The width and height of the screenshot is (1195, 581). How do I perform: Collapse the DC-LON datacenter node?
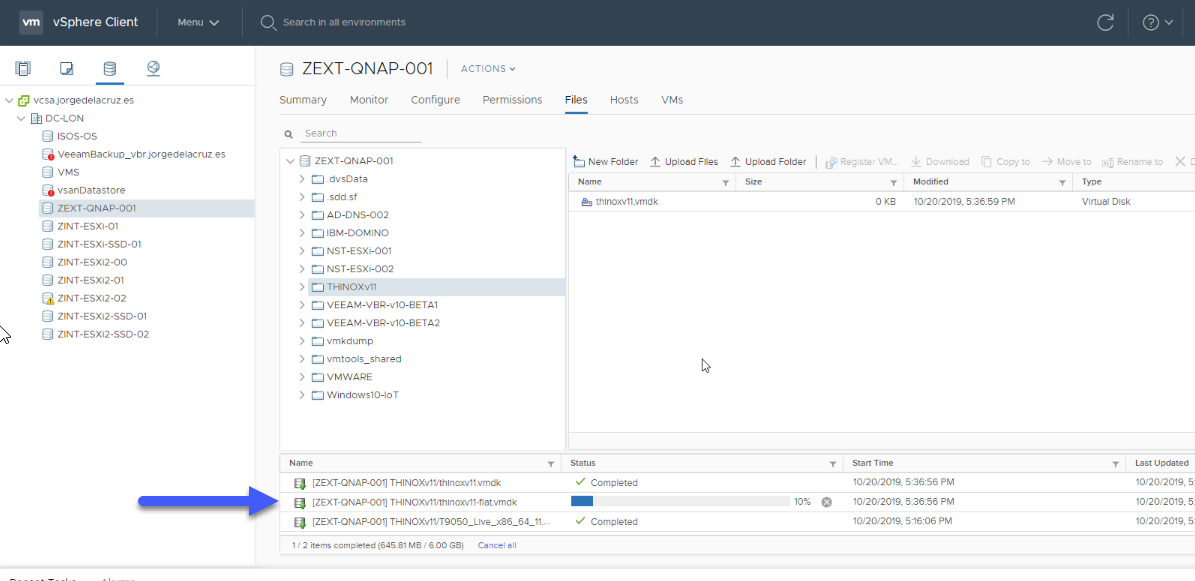coord(21,118)
